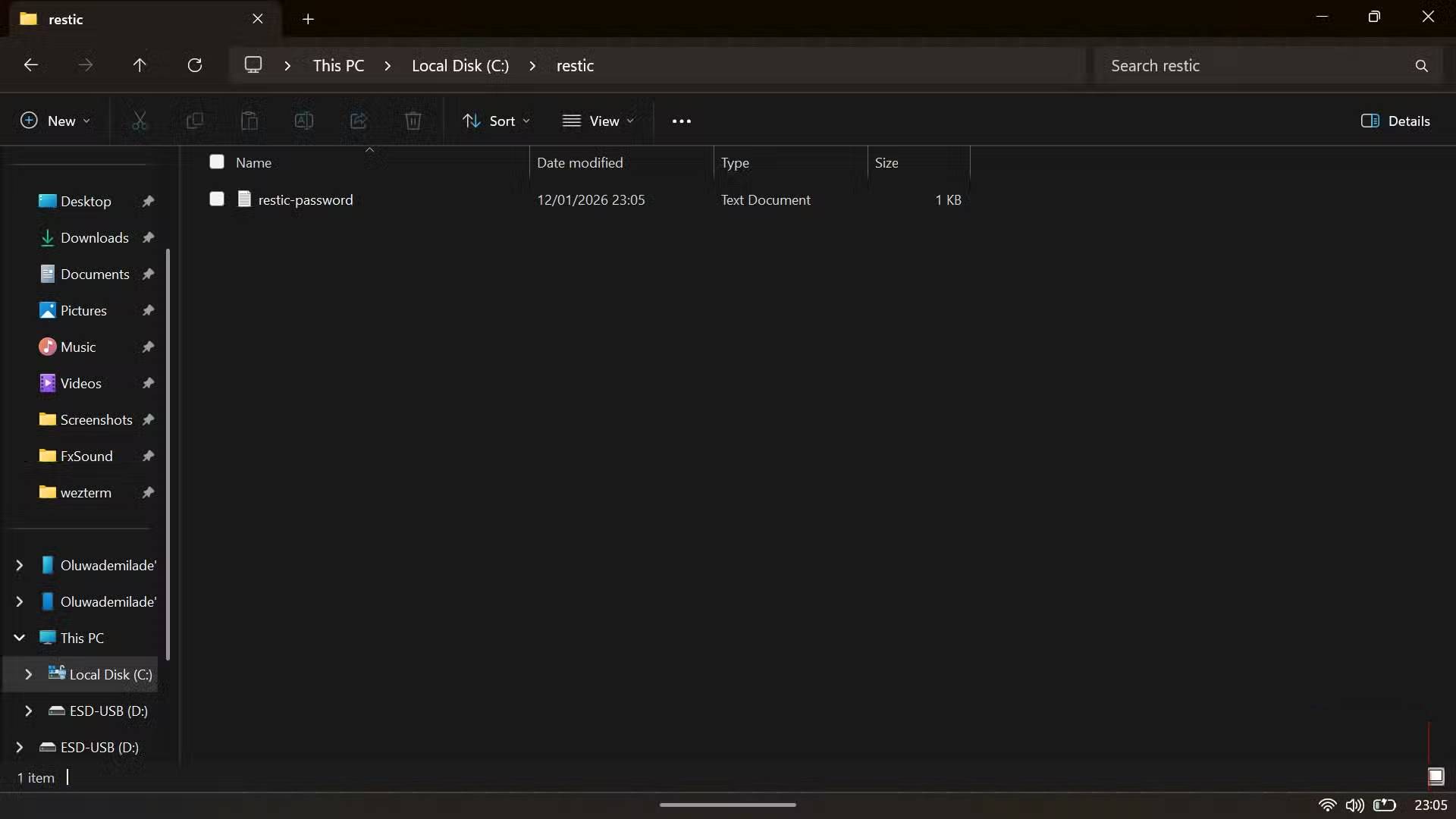Click the Rename icon in toolbar
The width and height of the screenshot is (1456, 819).
303,121
